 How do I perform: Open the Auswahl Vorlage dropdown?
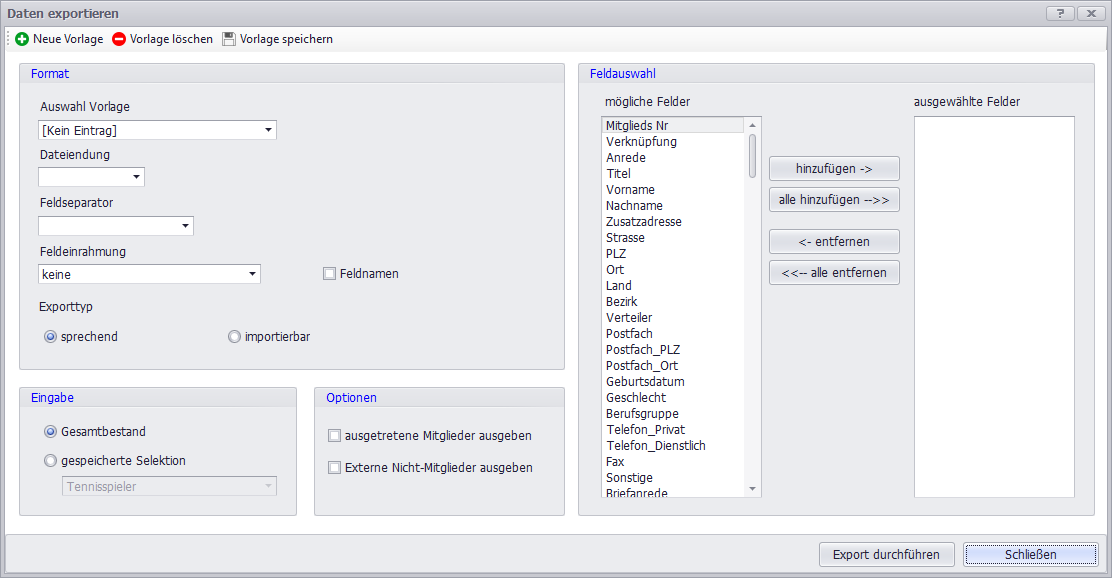pos(268,130)
